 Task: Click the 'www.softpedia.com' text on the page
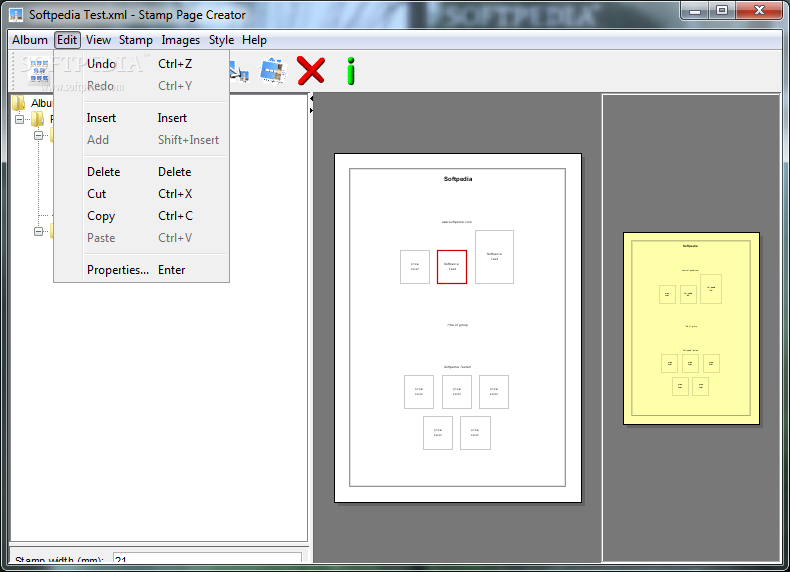[x=457, y=222]
